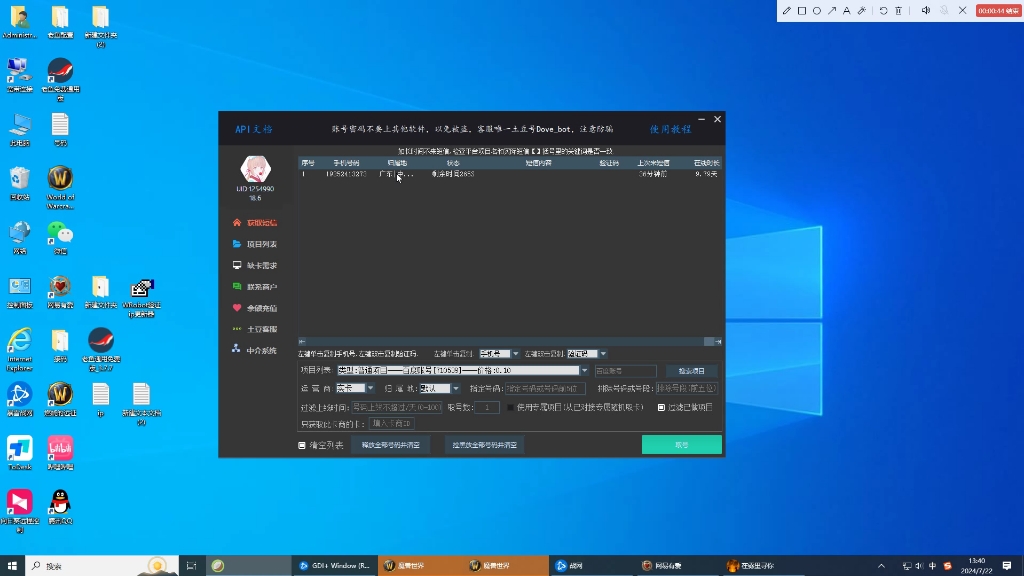
Task: Click the blacklist all numbers and clear button
Action: tap(485, 445)
